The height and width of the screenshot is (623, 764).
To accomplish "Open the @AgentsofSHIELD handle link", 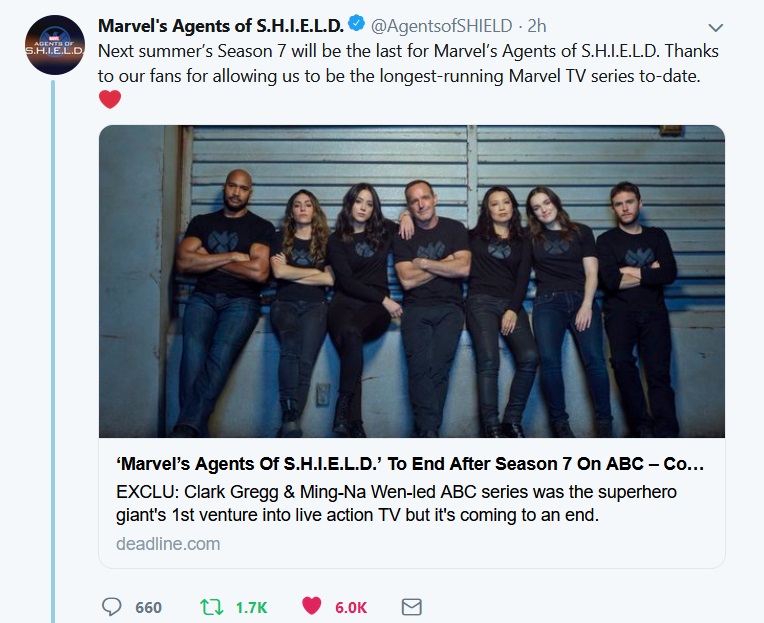I will point(441,26).
